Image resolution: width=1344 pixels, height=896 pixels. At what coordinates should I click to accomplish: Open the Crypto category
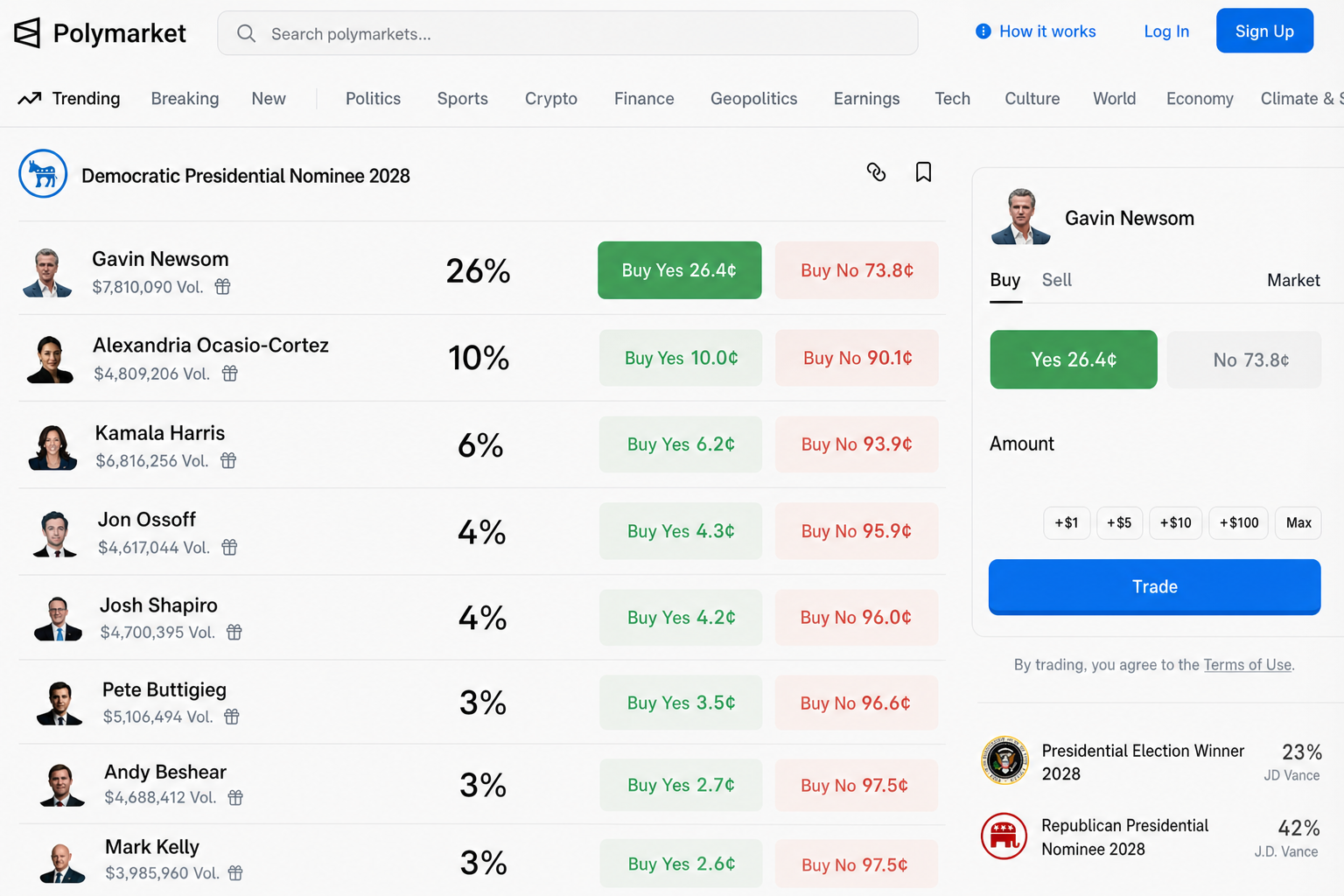click(551, 99)
